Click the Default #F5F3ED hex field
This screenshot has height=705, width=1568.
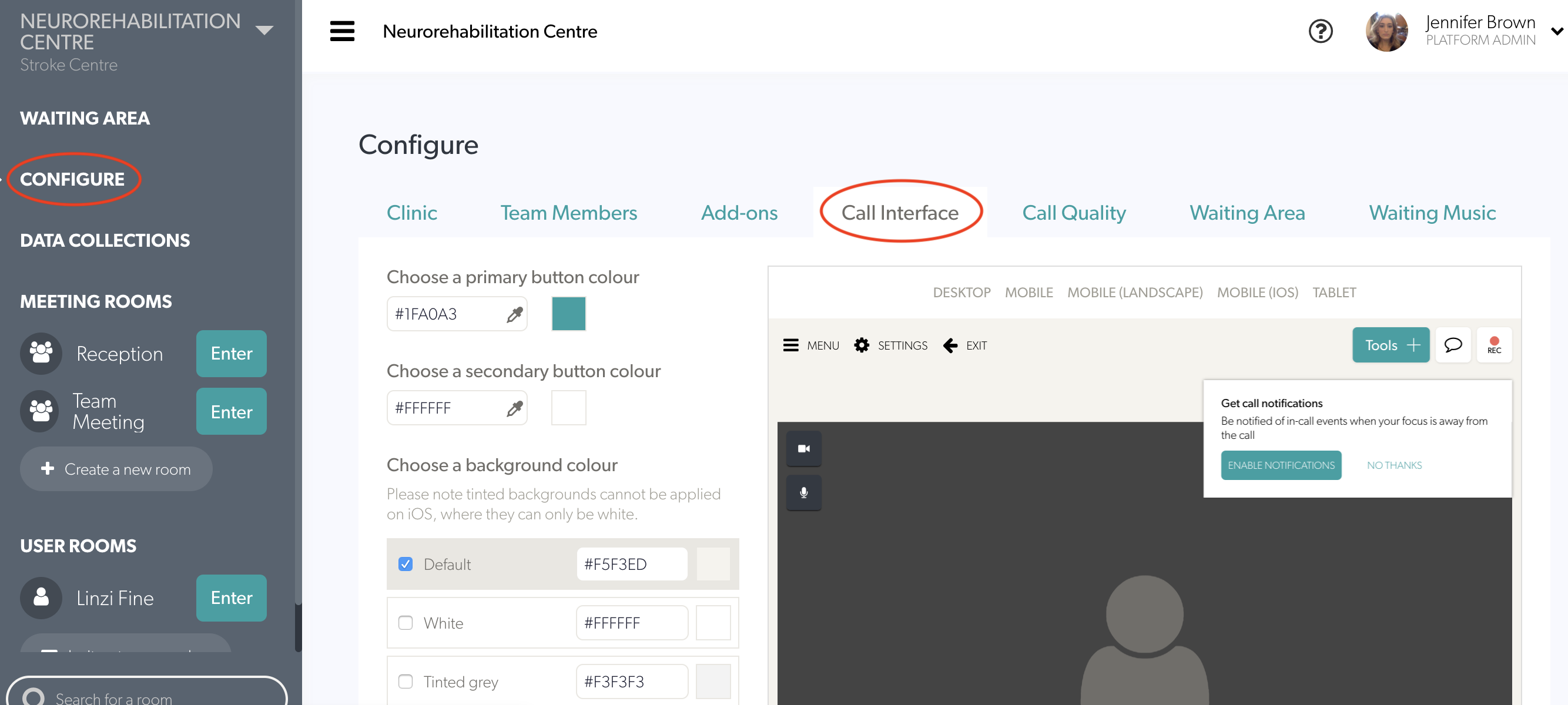pos(632,564)
